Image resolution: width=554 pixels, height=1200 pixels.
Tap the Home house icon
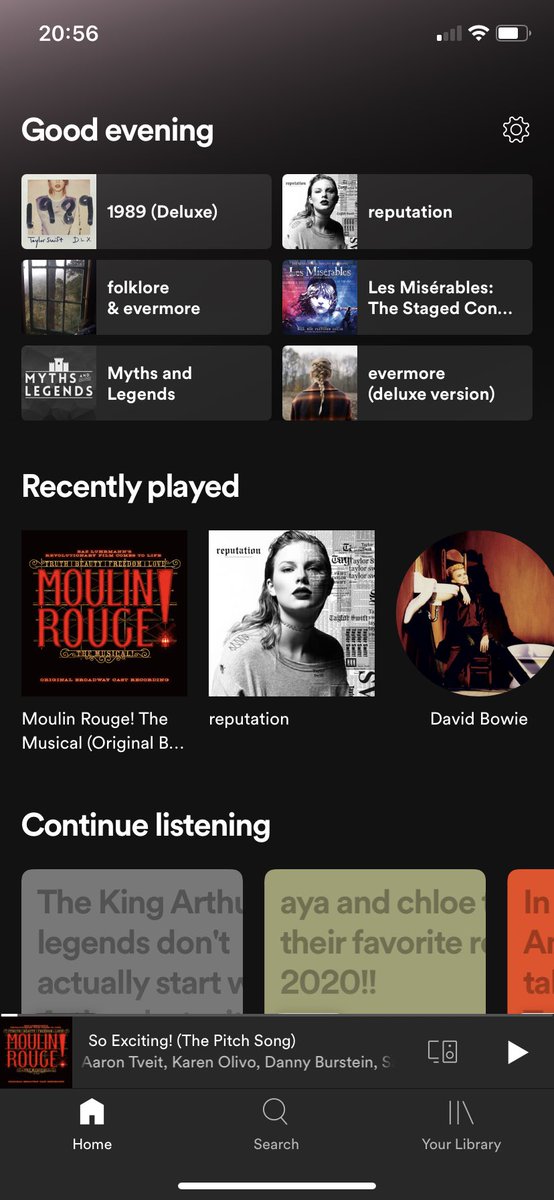[92, 1112]
